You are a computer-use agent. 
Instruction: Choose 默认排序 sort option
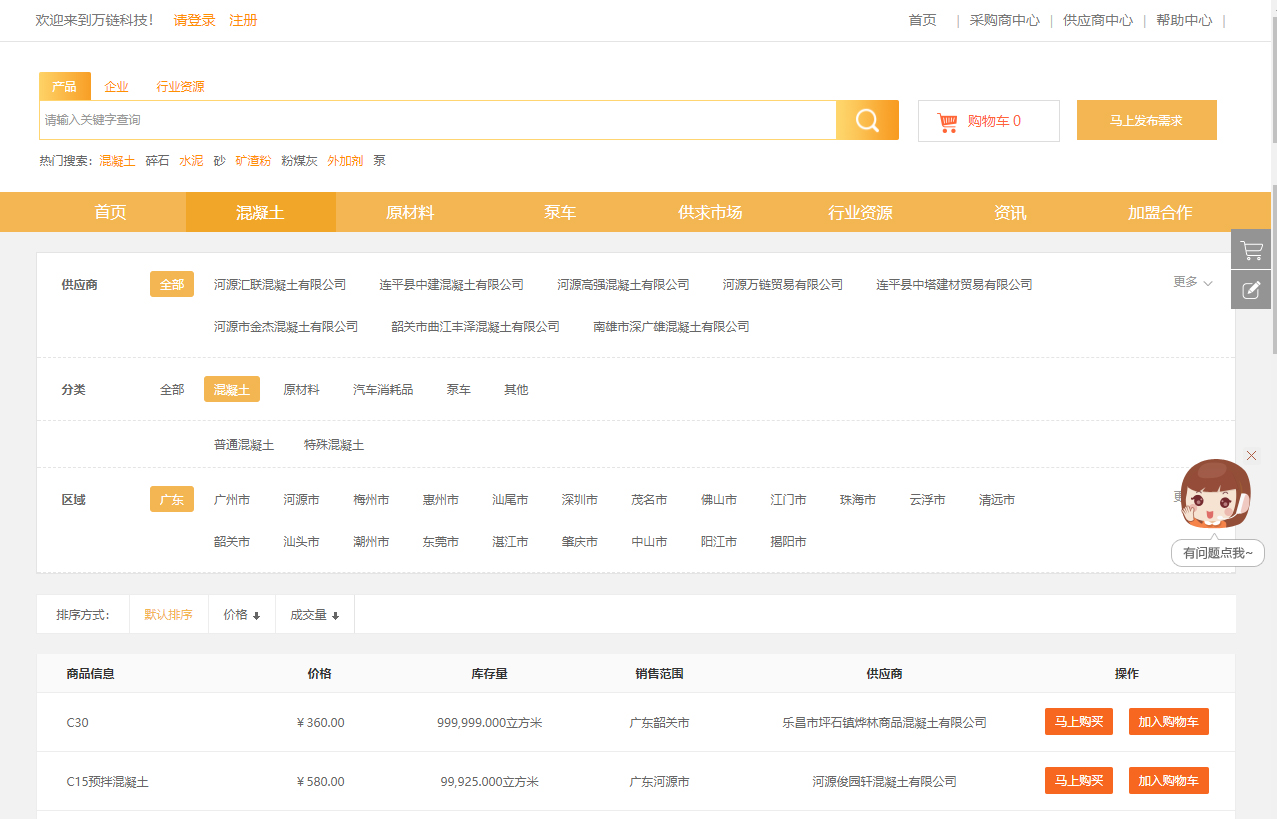(x=168, y=615)
